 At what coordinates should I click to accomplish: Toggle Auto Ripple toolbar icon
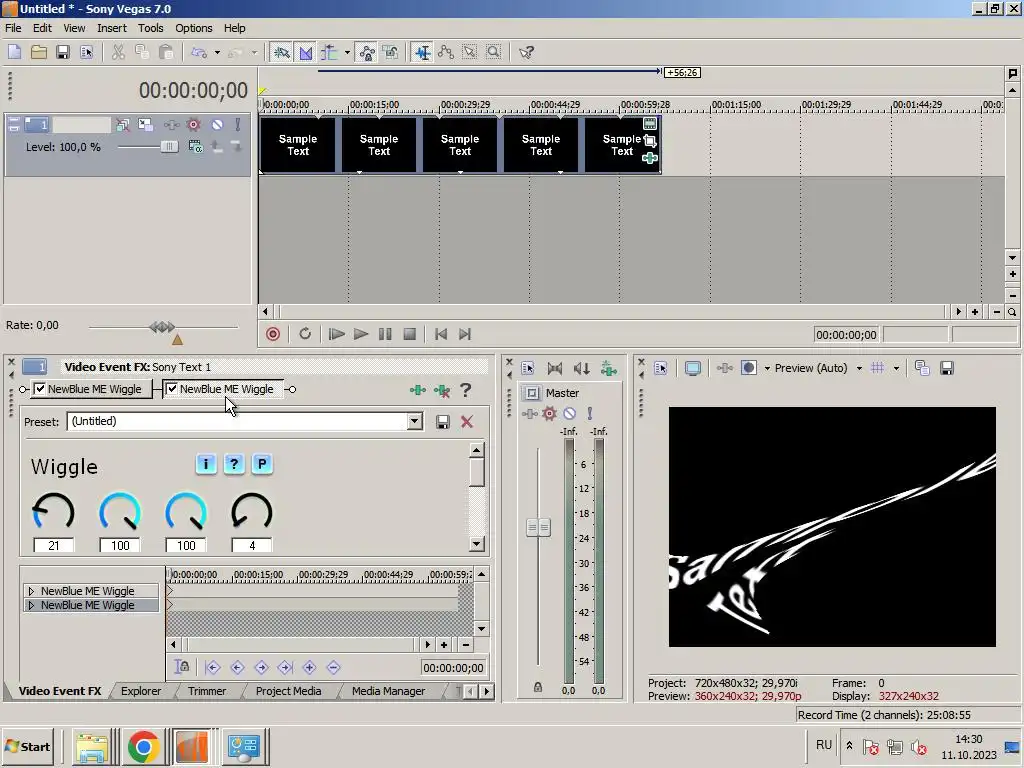pos(329,52)
